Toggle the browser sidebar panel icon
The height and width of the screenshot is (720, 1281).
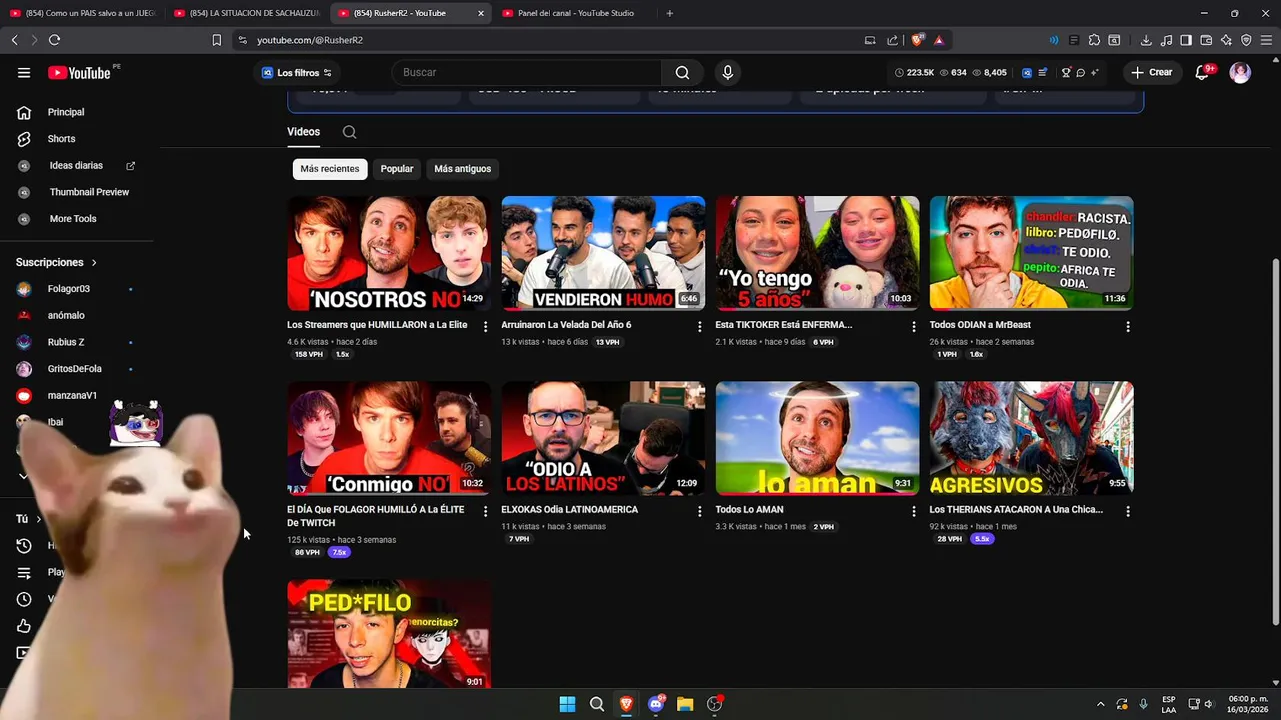coord(1186,40)
